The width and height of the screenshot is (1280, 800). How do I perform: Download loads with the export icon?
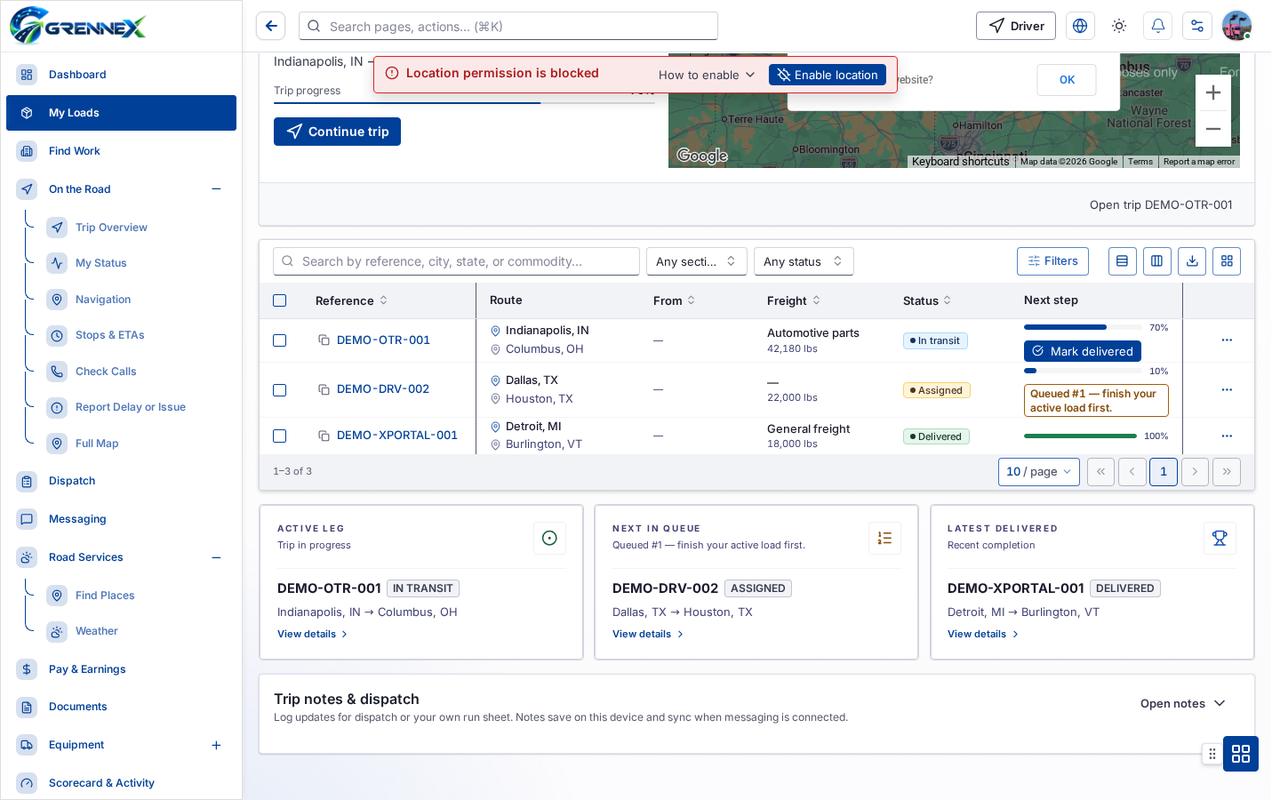point(1192,261)
